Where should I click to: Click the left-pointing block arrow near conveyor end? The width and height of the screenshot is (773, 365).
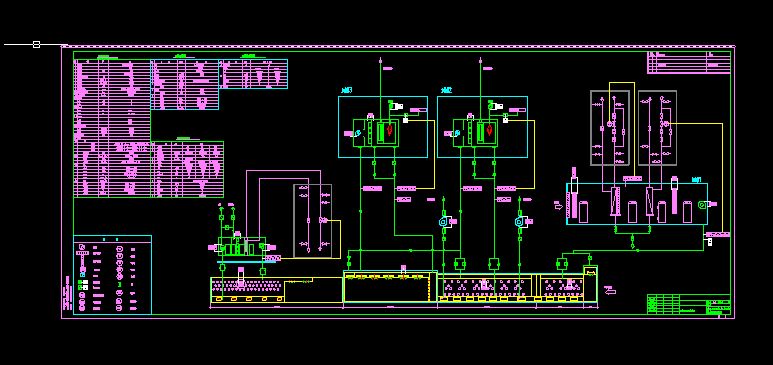611,292
